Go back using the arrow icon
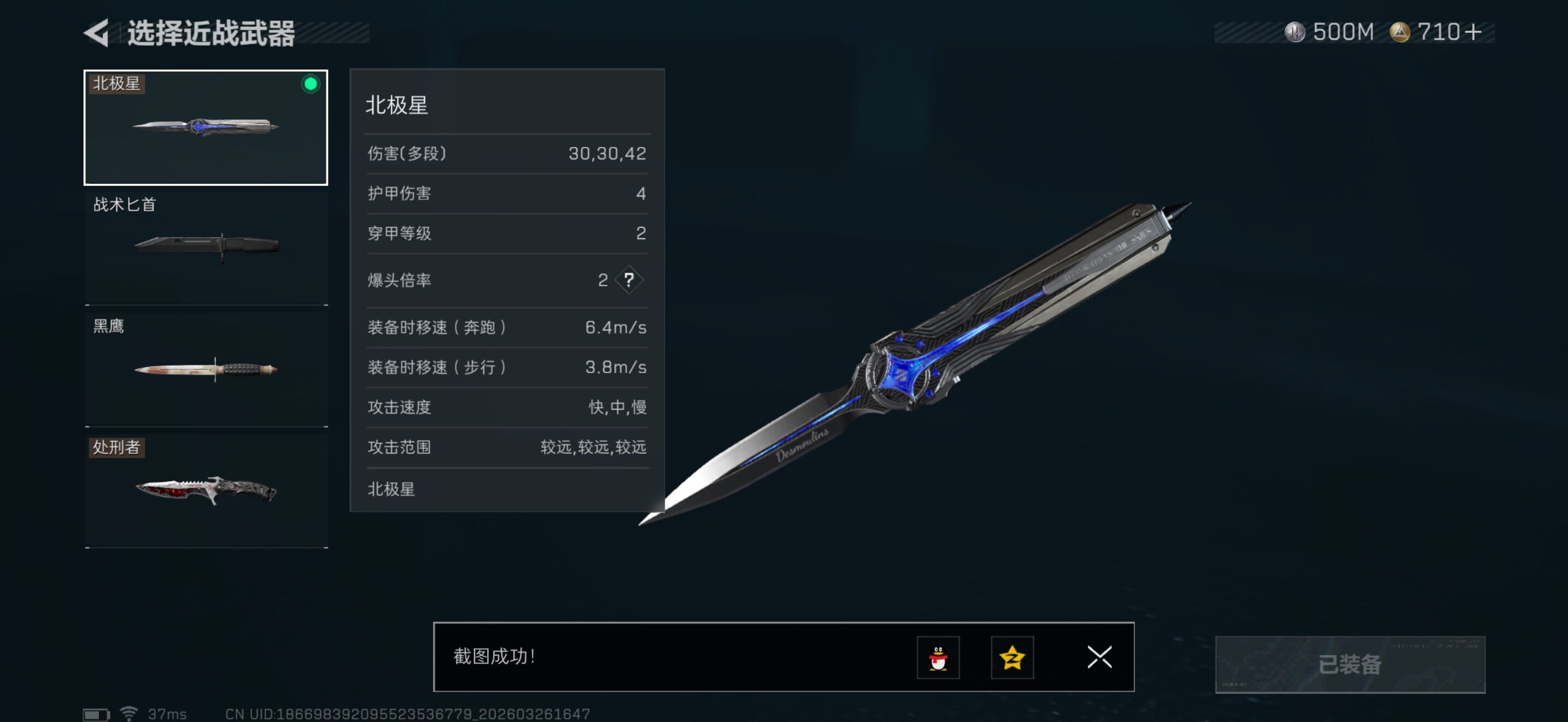The width and height of the screenshot is (1568, 722). point(97,32)
